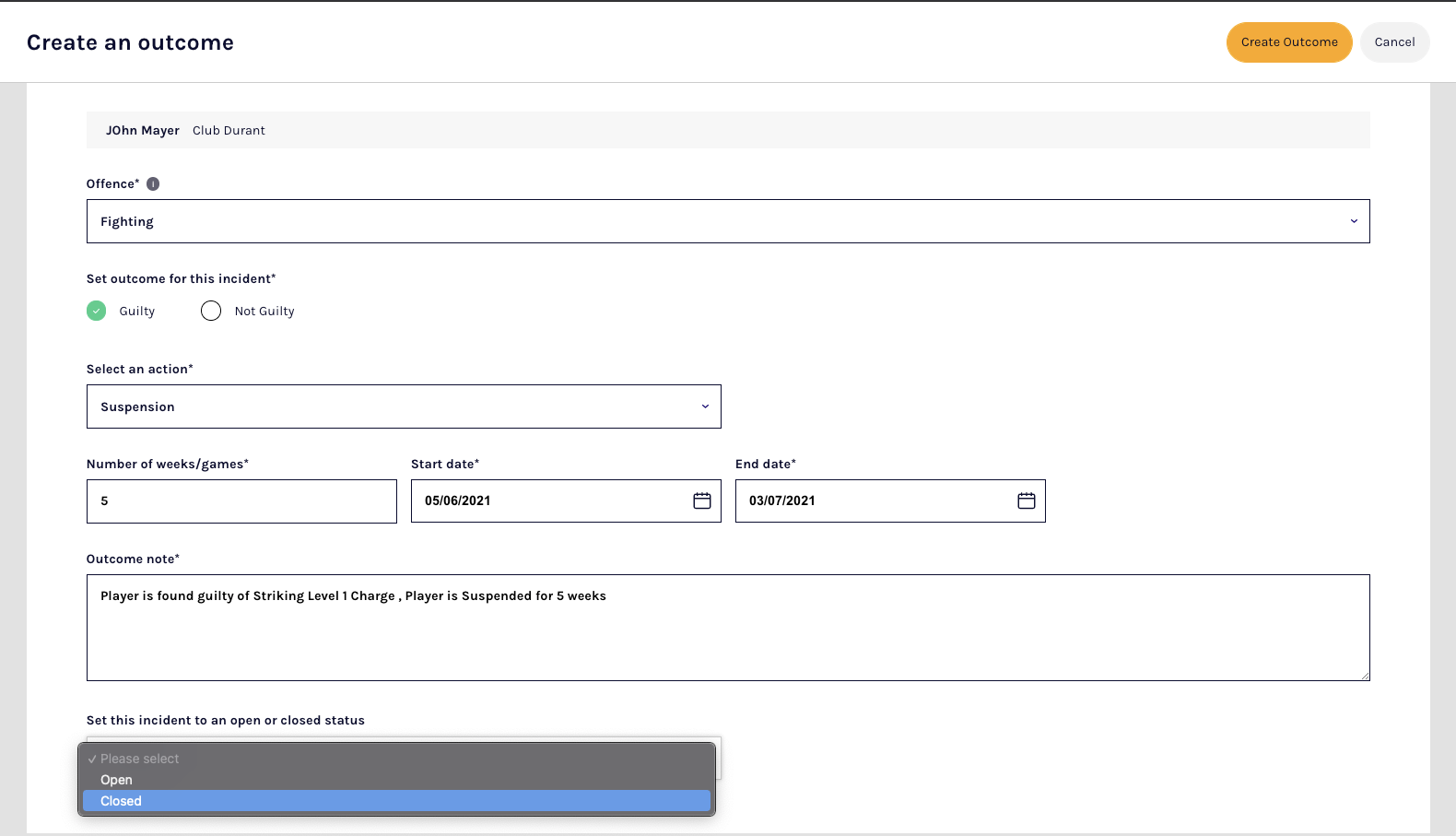
Task: Click the Offence dropdown chevron arrow
Action: [x=1354, y=221]
